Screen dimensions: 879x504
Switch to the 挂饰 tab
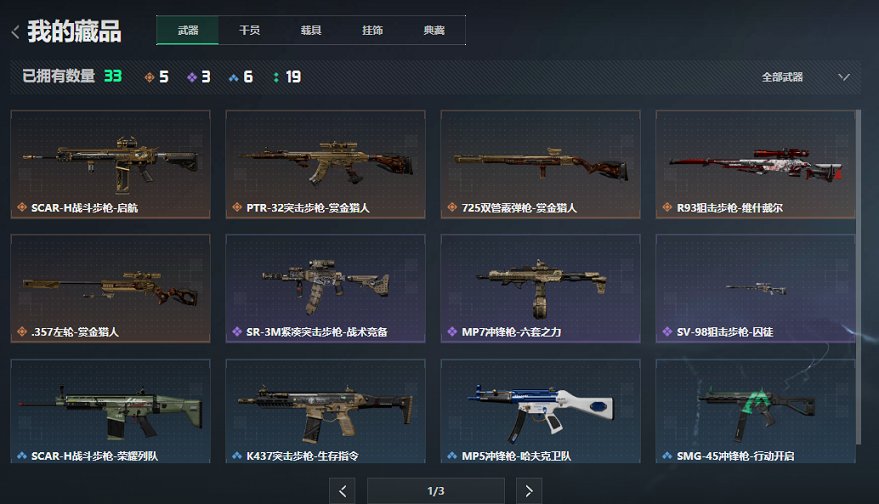[x=373, y=30]
